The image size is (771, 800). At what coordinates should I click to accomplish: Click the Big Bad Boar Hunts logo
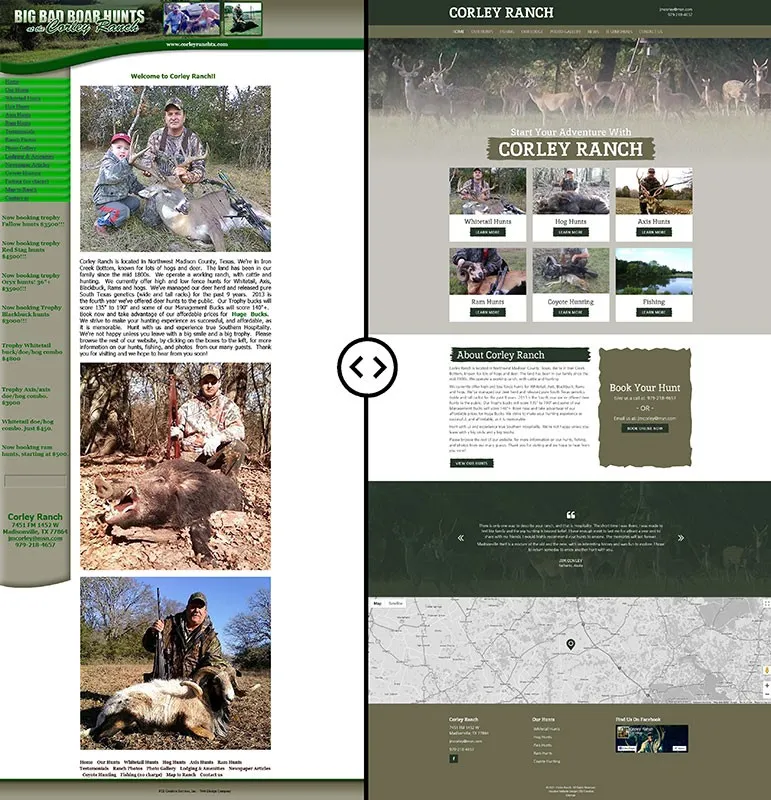[x=80, y=21]
